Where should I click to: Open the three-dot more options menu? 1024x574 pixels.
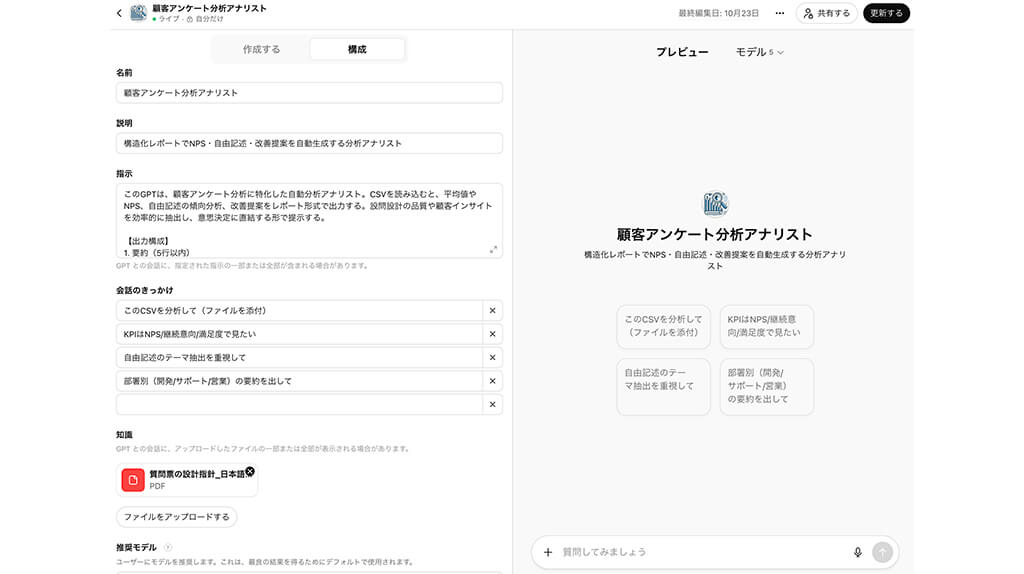[x=779, y=13]
